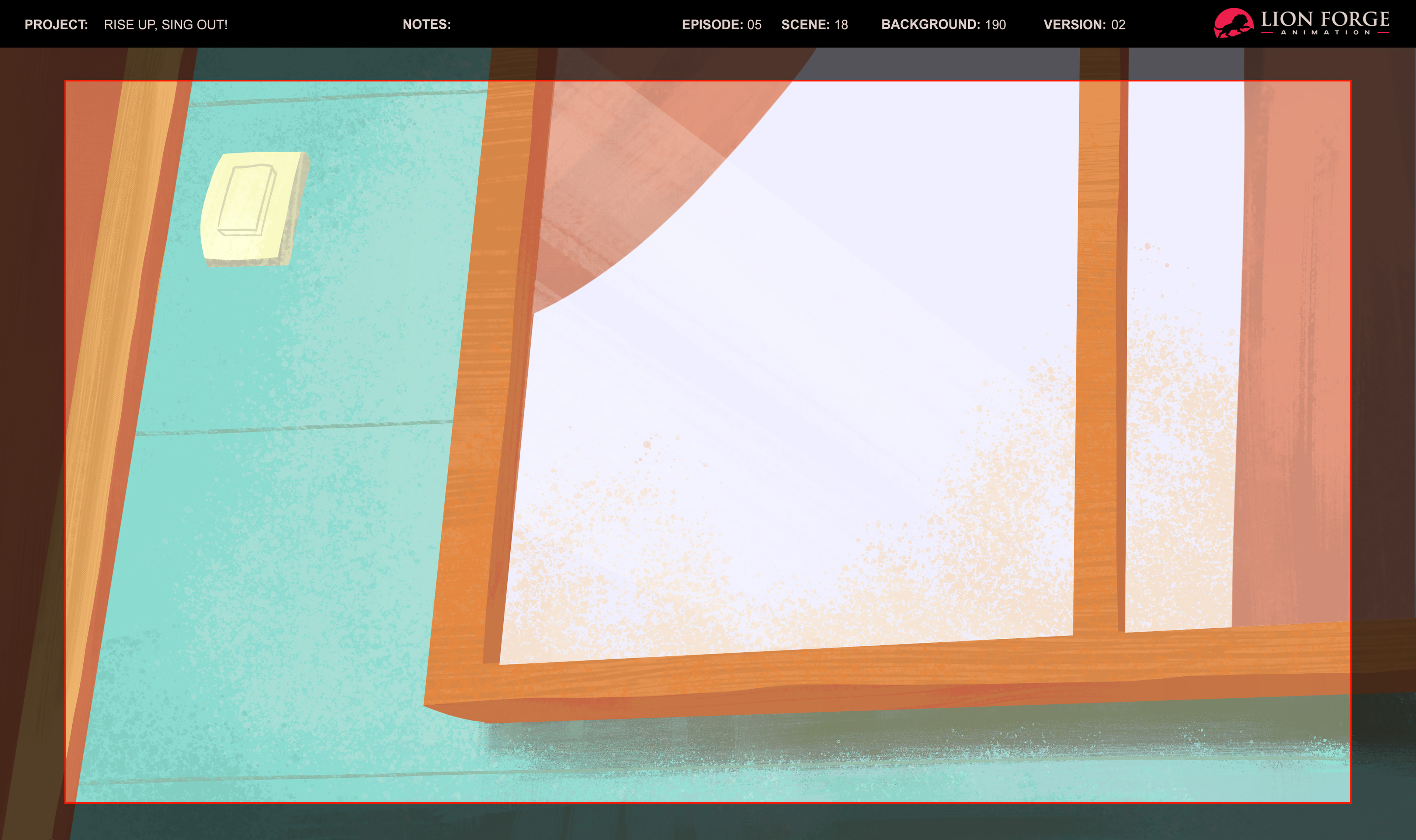
Task: Click the 'RISE UP, SING OUT!' project title
Action: pyautogui.click(x=166, y=25)
